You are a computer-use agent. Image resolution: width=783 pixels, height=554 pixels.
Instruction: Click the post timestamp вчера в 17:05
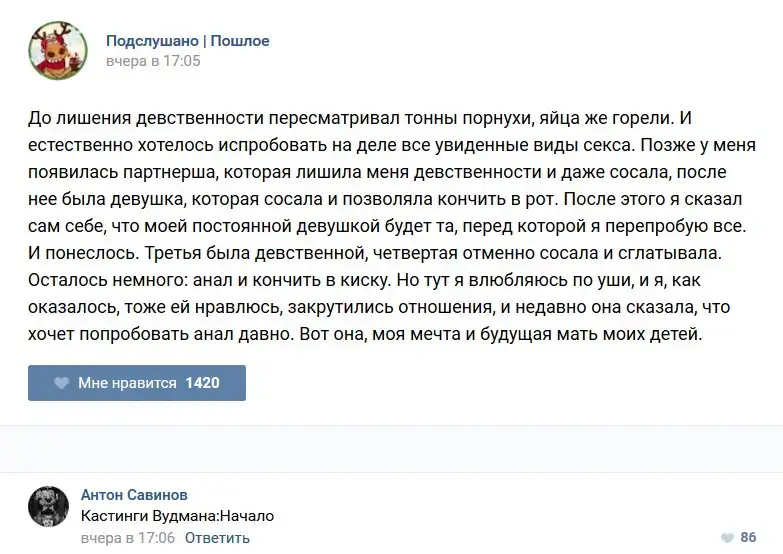point(153,61)
